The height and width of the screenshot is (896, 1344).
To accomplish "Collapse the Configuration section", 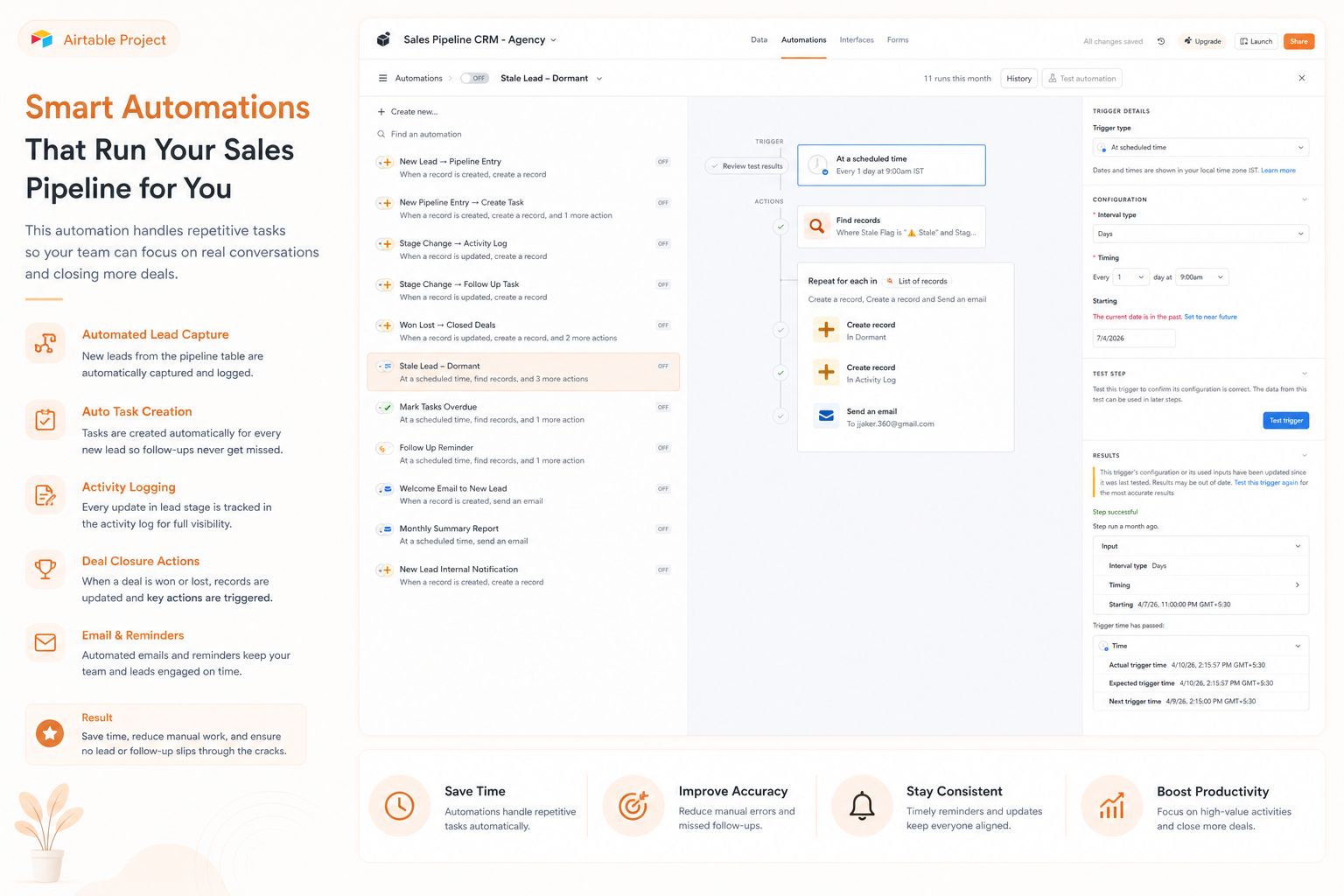I will 1304,199.
